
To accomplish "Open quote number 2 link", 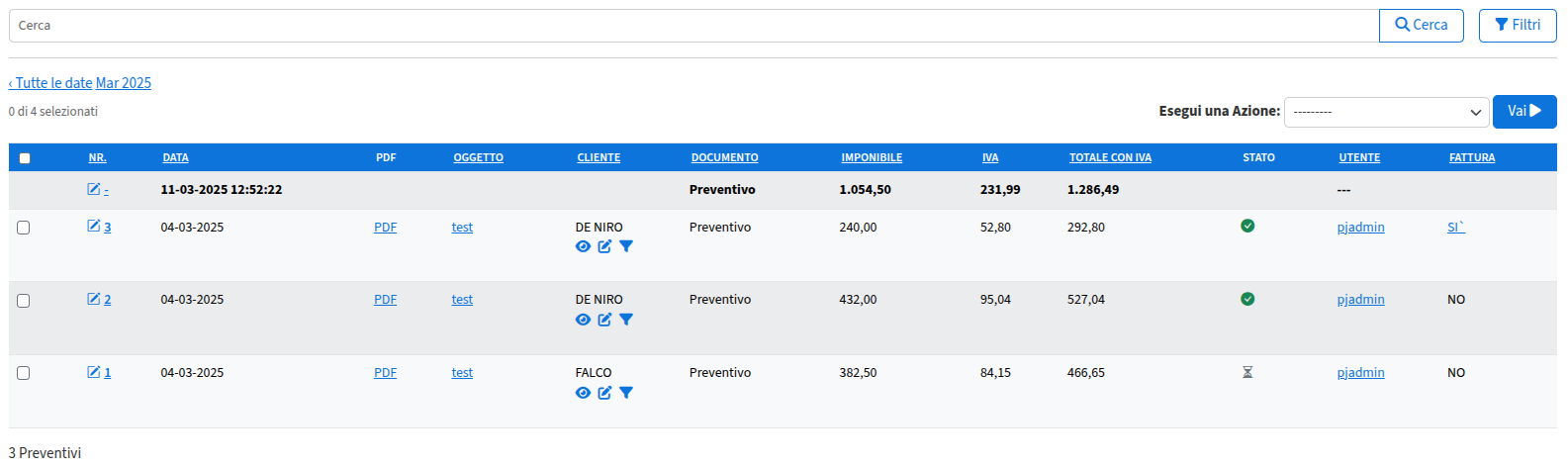I will pyautogui.click(x=107, y=299).
